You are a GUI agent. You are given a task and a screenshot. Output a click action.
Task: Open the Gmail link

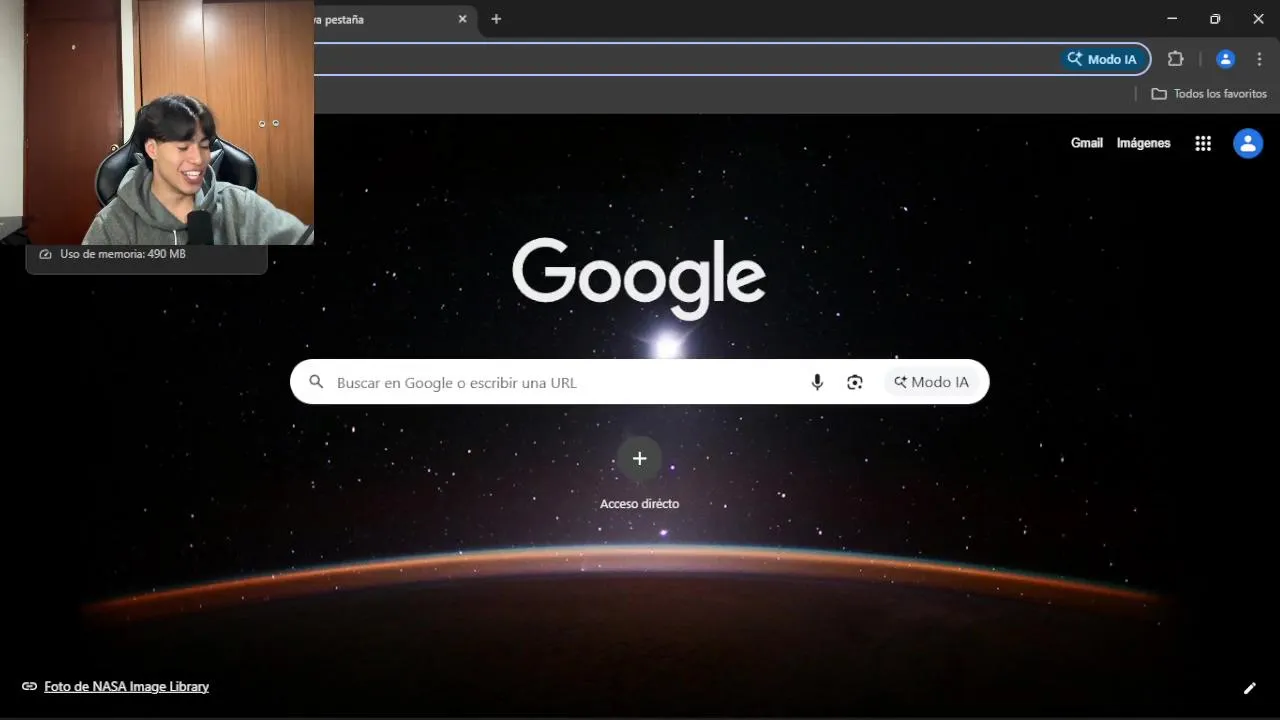[x=1087, y=143]
